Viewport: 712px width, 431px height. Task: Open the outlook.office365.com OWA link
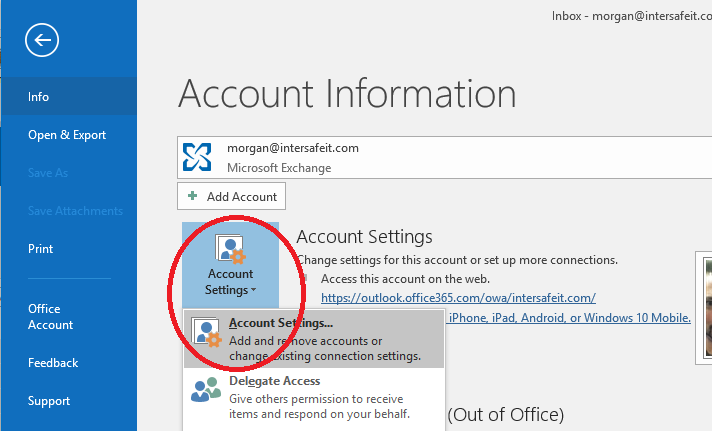point(458,298)
